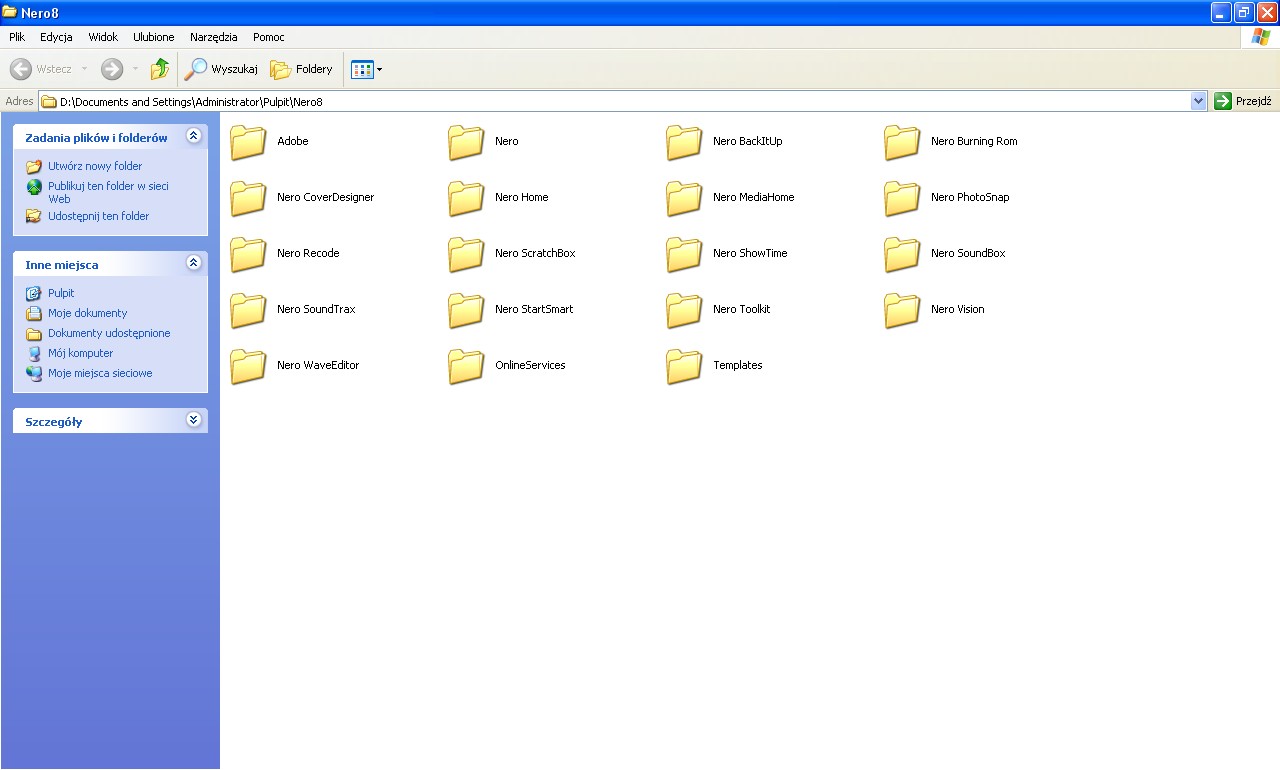
Task: Open the Nero CoverDesigner folder
Action: (x=327, y=197)
